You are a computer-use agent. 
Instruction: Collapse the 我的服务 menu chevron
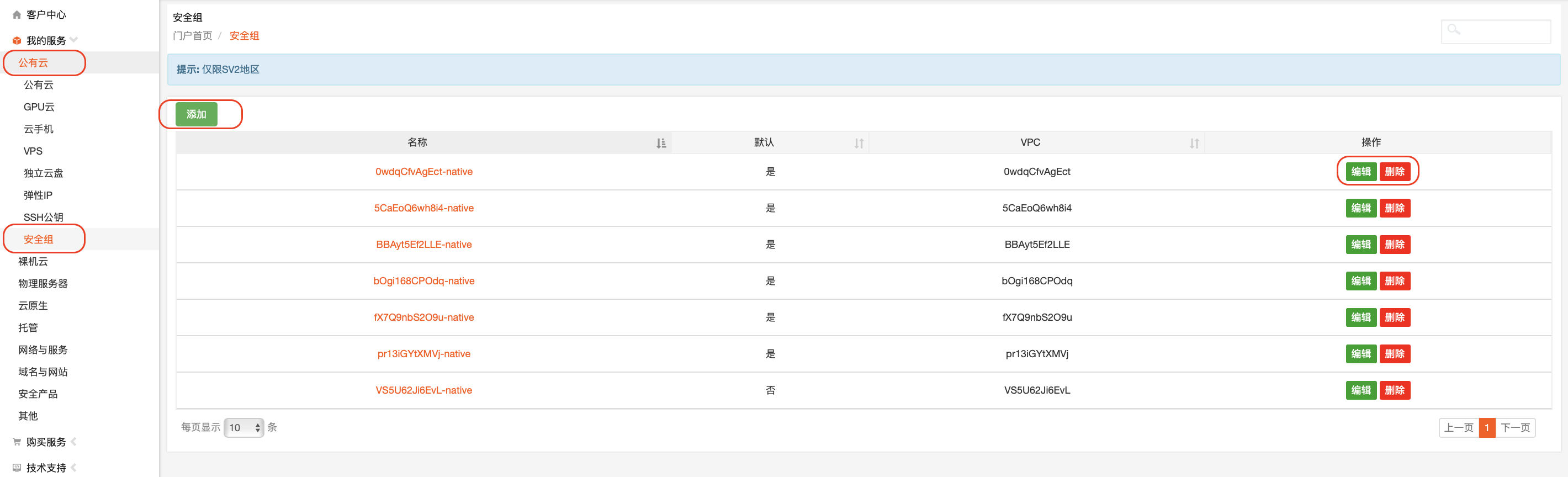pos(75,40)
